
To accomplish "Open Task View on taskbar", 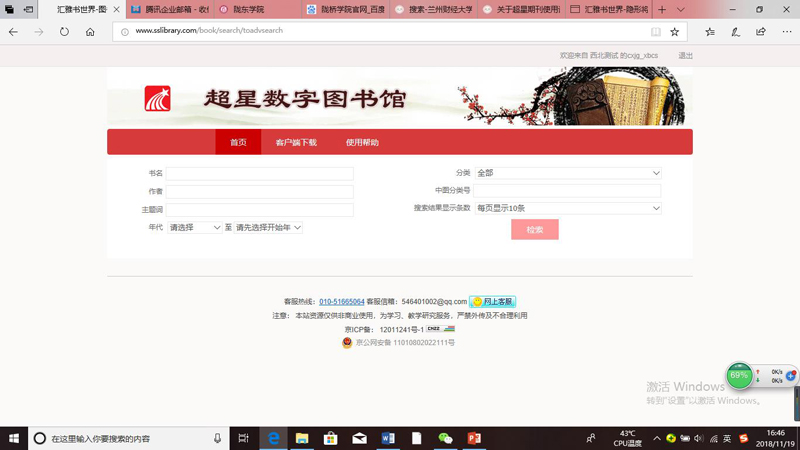I will tap(243, 438).
